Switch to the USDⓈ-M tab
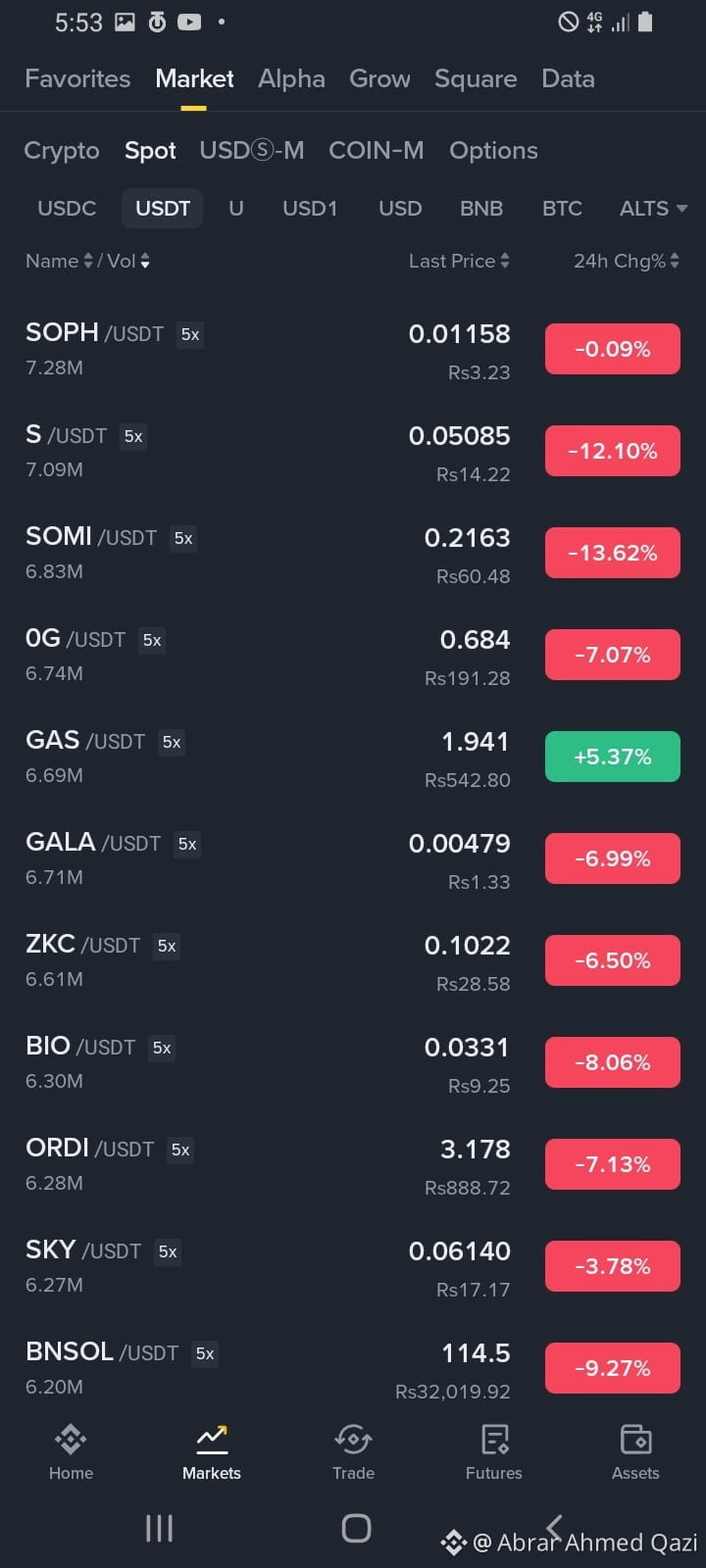 (252, 150)
